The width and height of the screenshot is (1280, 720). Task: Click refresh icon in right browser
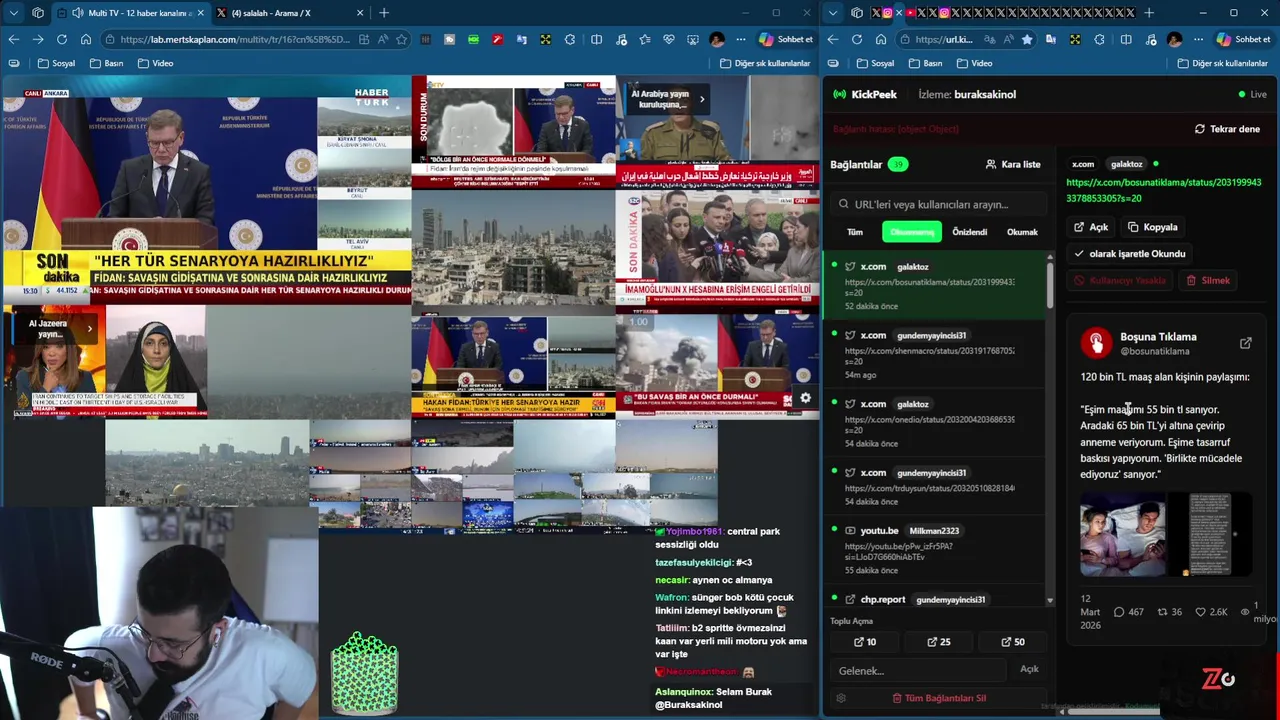pos(857,39)
